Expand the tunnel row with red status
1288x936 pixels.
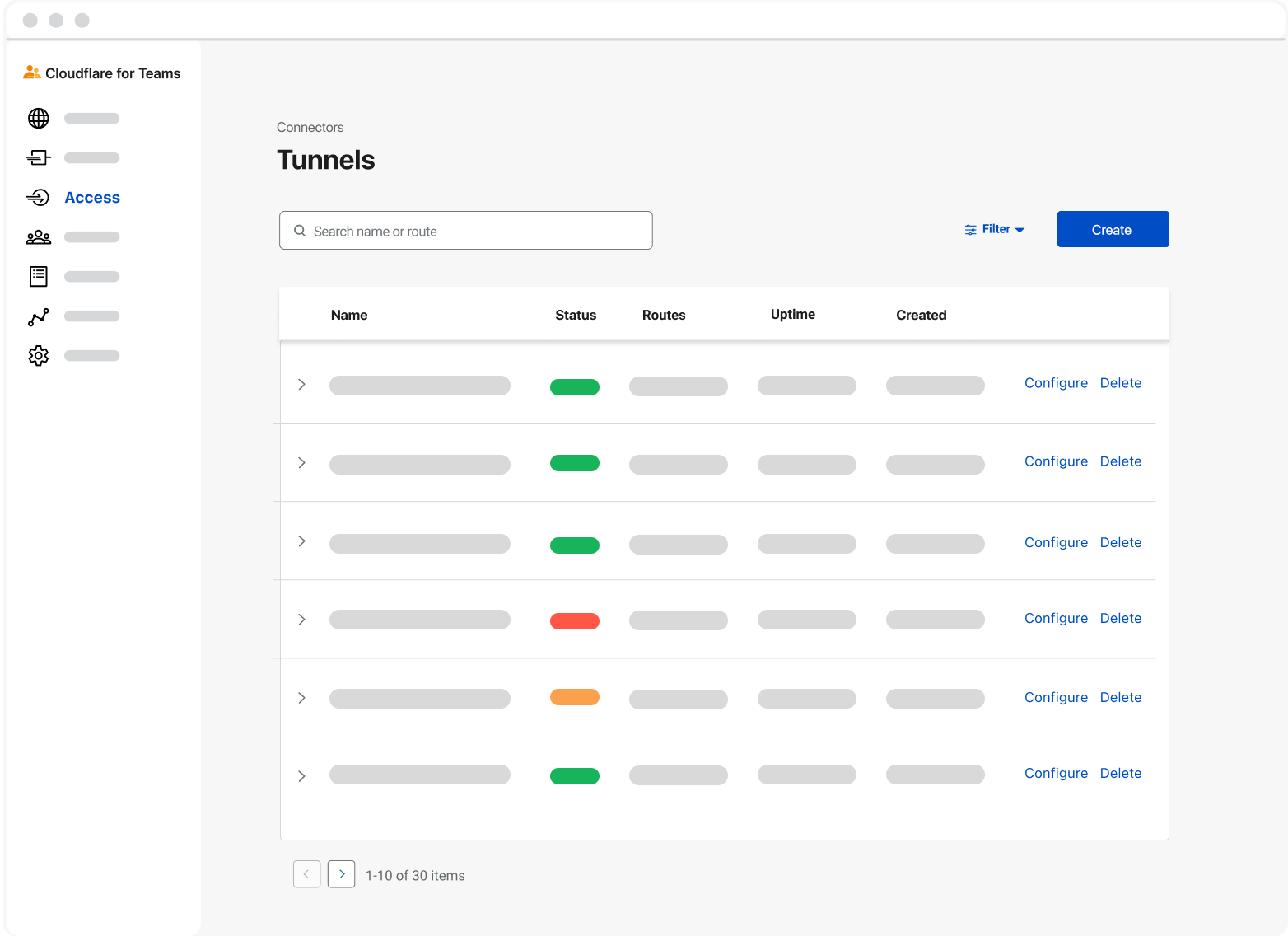[x=301, y=620]
